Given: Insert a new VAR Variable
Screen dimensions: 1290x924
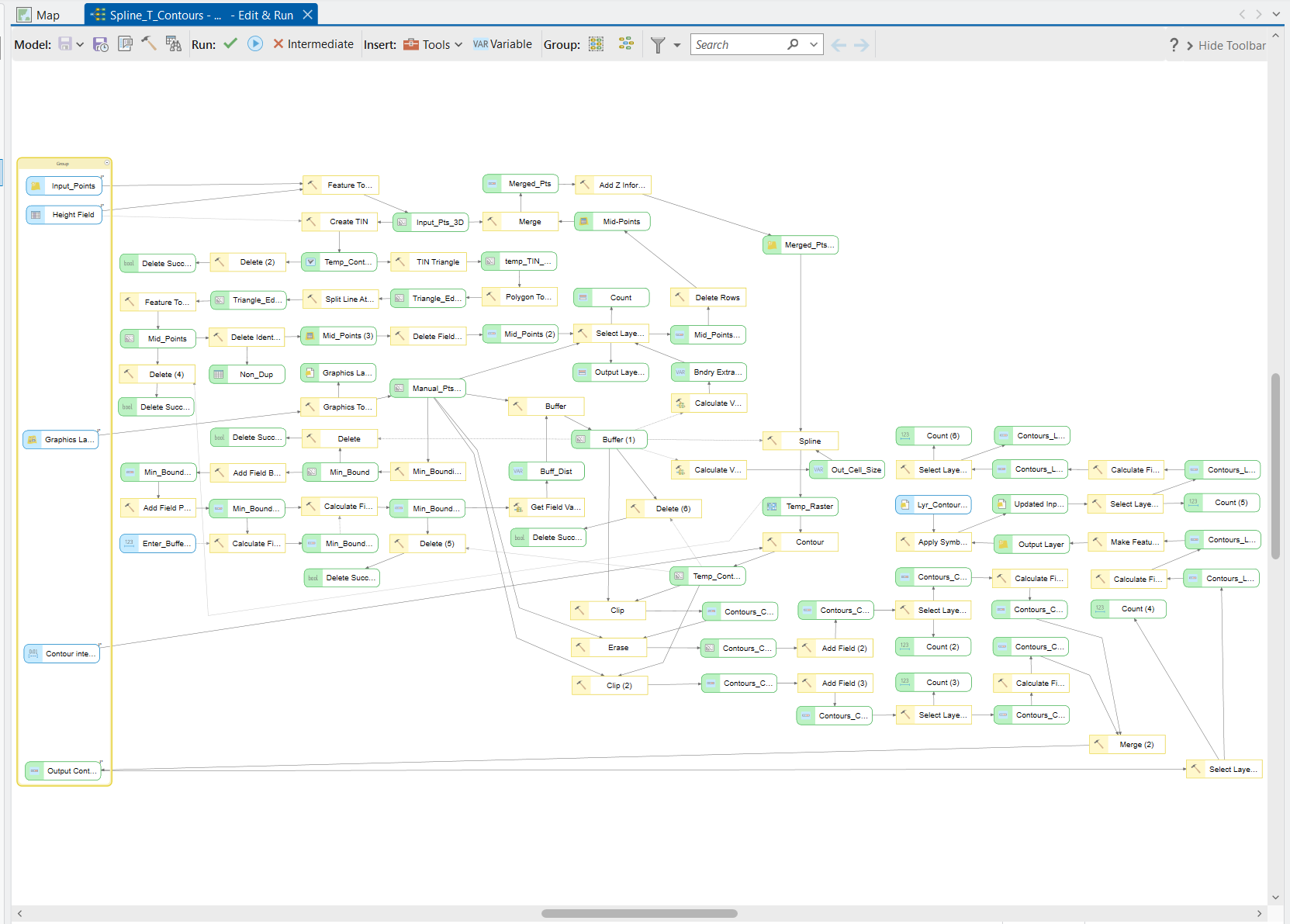Looking at the screenshot, I should (x=502, y=44).
